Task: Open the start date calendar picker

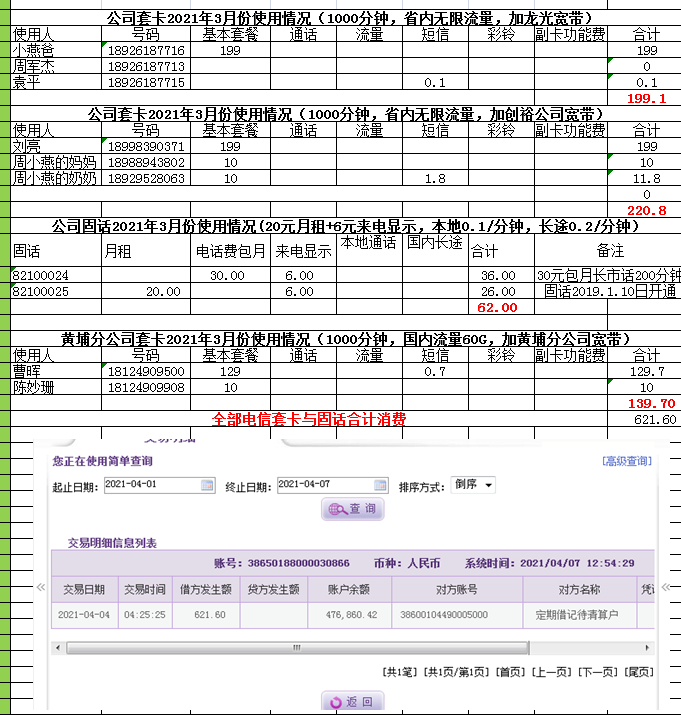Action: pos(208,485)
